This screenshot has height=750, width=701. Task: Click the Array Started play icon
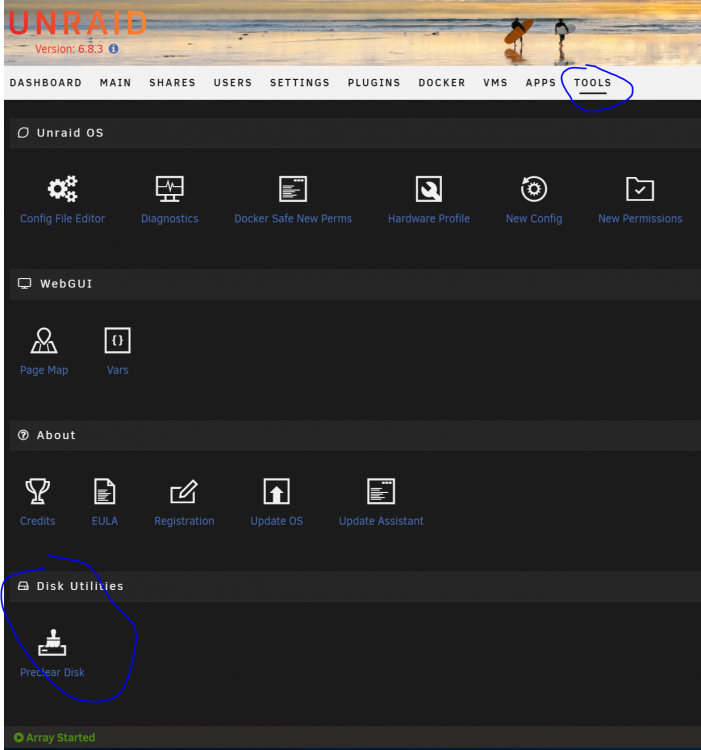pos(19,738)
